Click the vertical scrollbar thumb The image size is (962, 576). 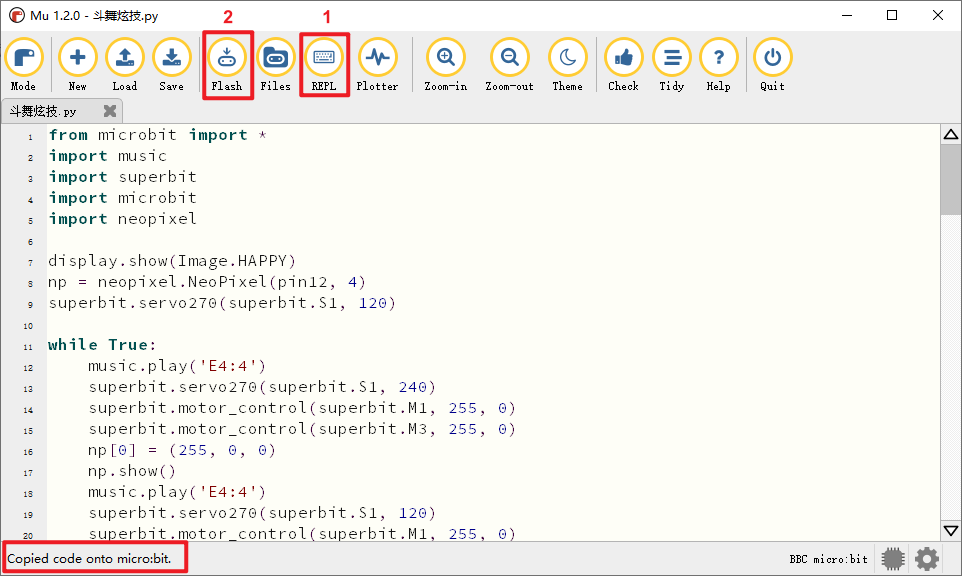click(x=951, y=180)
